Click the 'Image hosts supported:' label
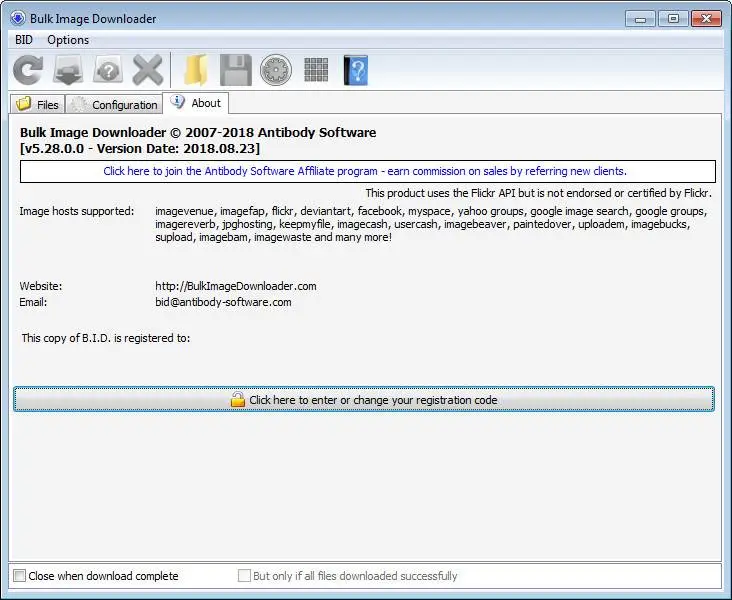This screenshot has height=600, width=732. [x=77, y=211]
